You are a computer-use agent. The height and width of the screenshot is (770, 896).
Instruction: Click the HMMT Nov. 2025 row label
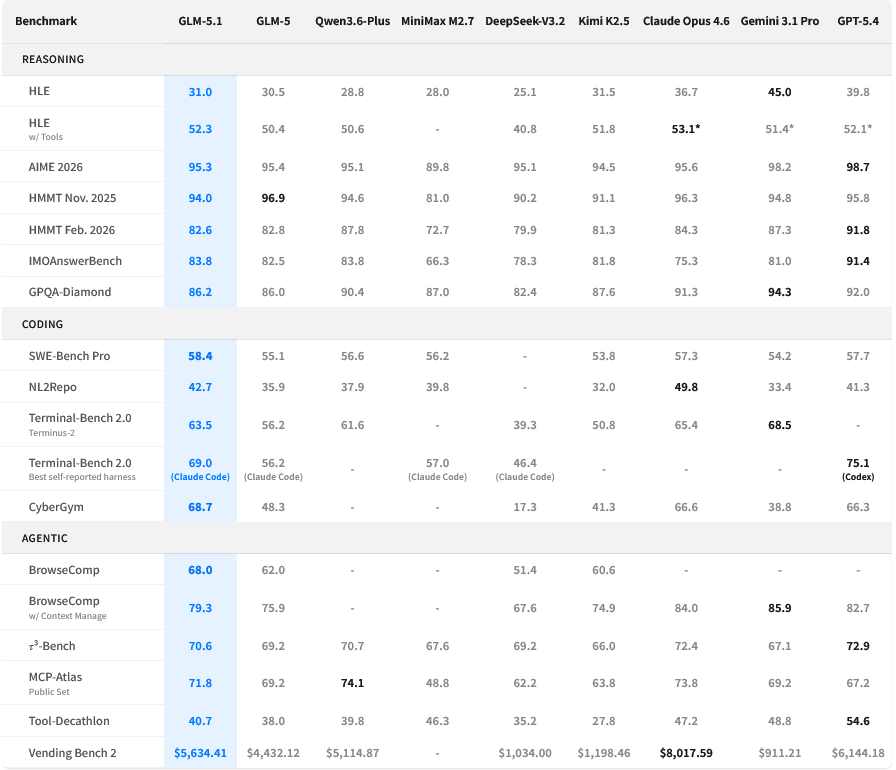point(73,198)
